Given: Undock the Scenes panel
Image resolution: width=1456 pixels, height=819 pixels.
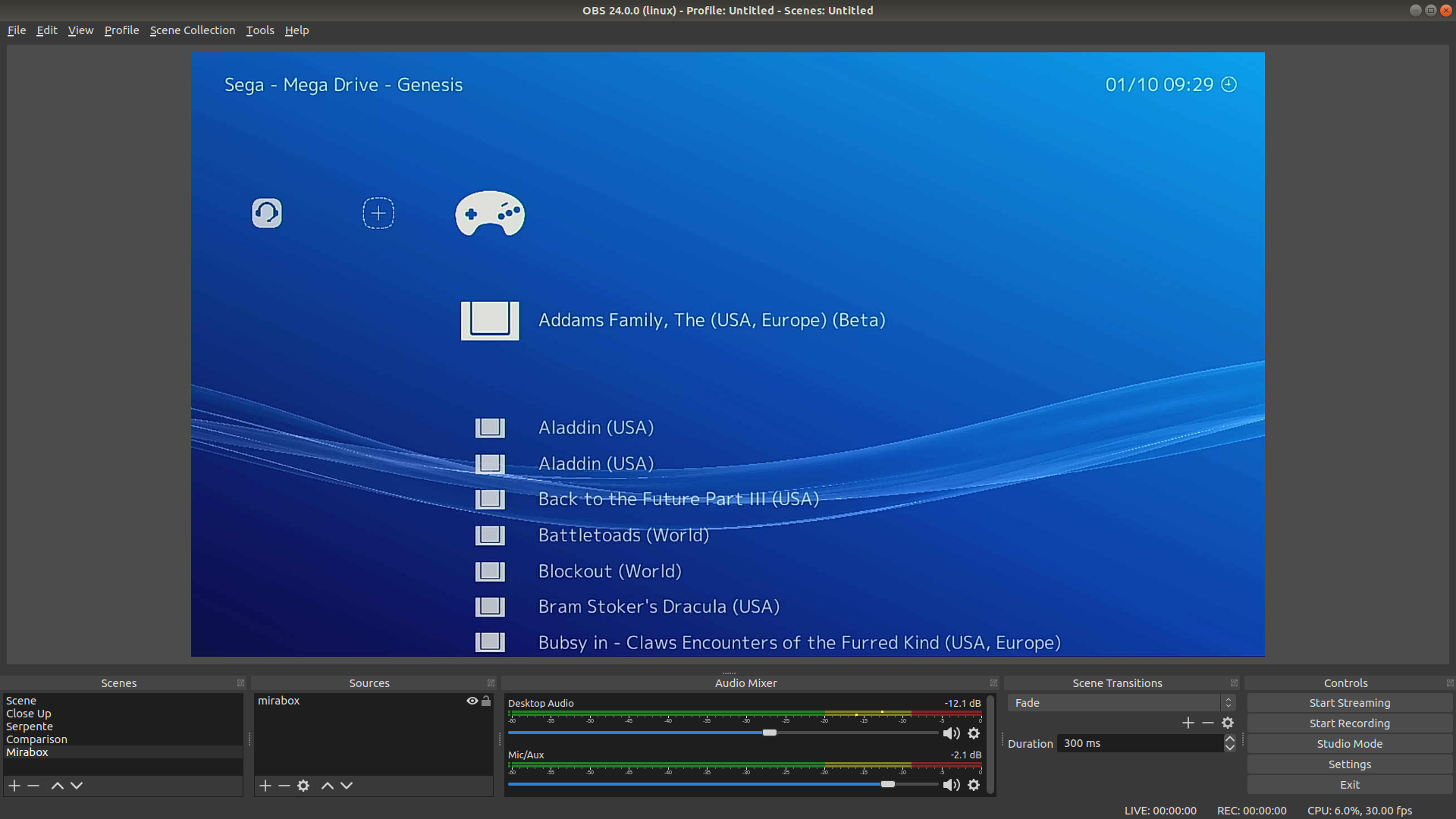Looking at the screenshot, I should coord(240,683).
